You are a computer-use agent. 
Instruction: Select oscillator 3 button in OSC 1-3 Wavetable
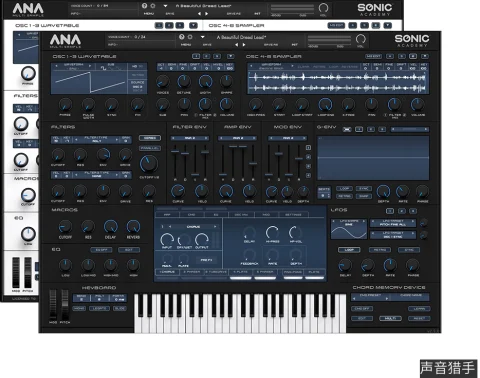[217, 56]
